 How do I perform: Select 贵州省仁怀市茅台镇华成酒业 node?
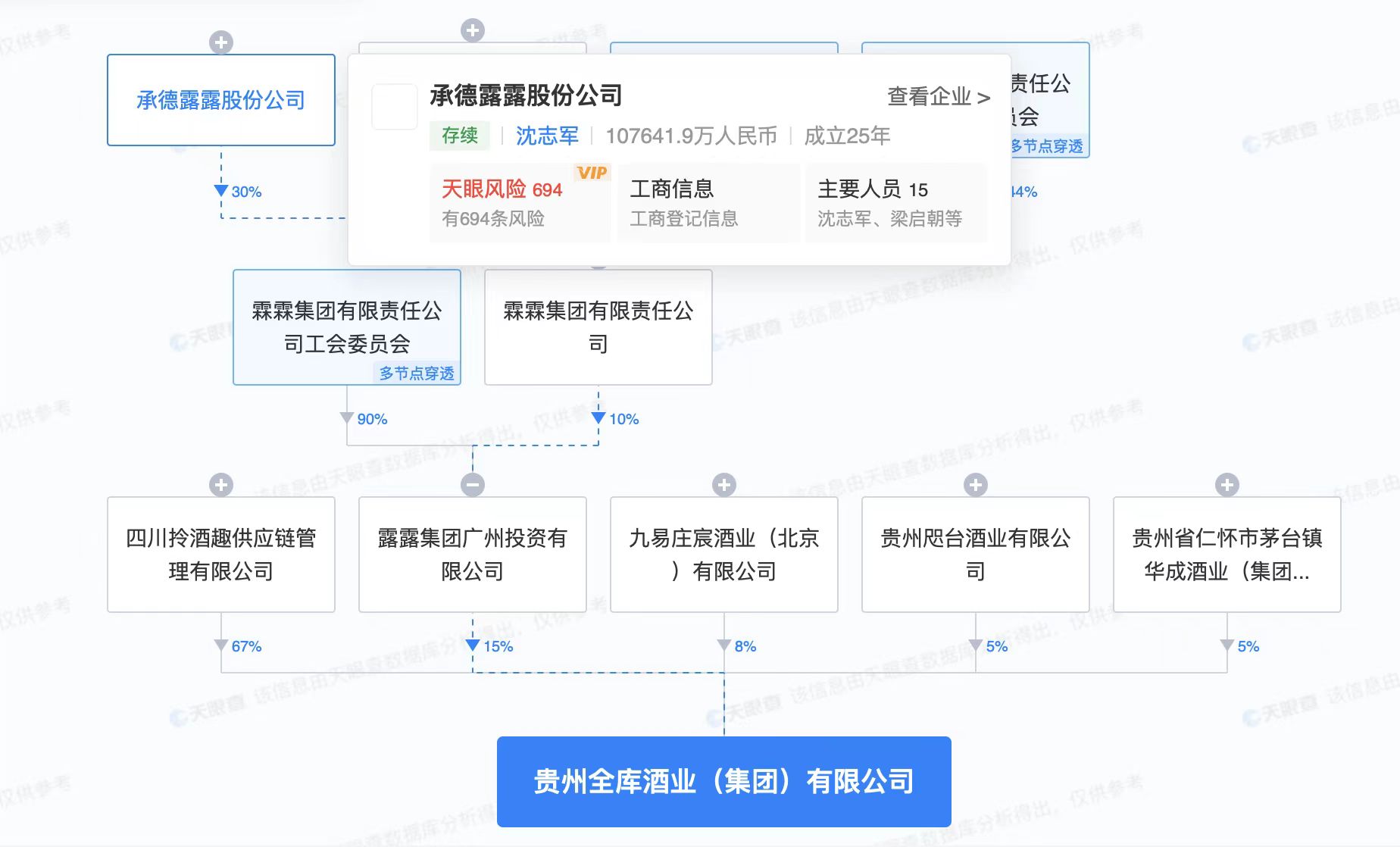pyautogui.click(x=1227, y=555)
